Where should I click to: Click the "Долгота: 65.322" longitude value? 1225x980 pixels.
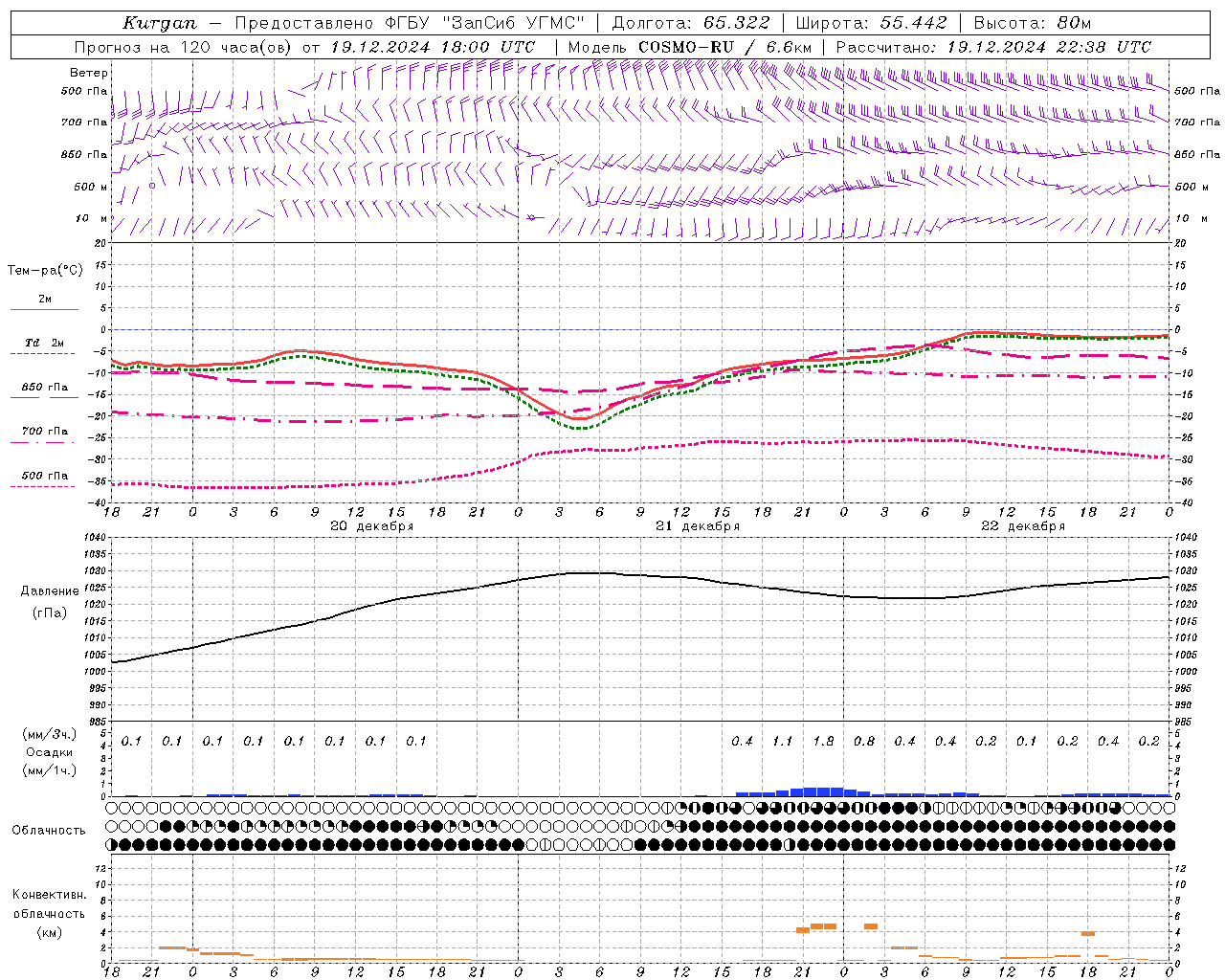[691, 23]
